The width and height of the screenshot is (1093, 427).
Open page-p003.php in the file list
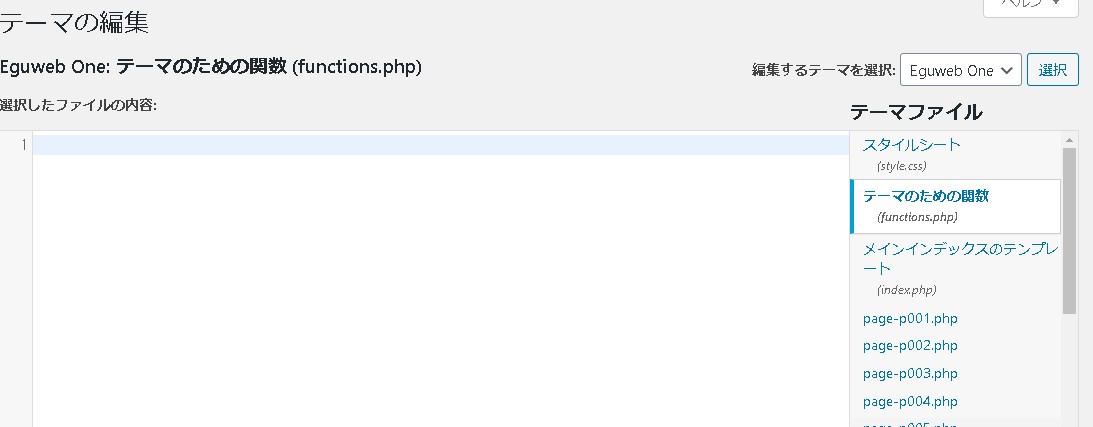[910, 374]
